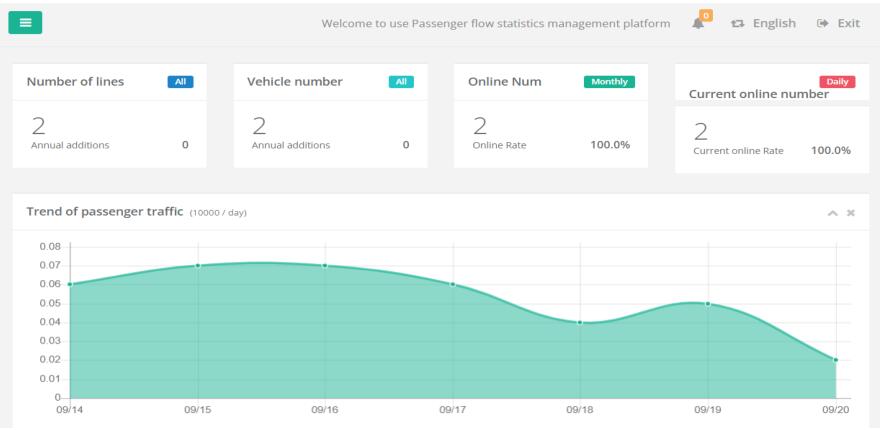This screenshot has height=430, width=880.
Task: Click the Number of lines card title
Action: (75, 82)
